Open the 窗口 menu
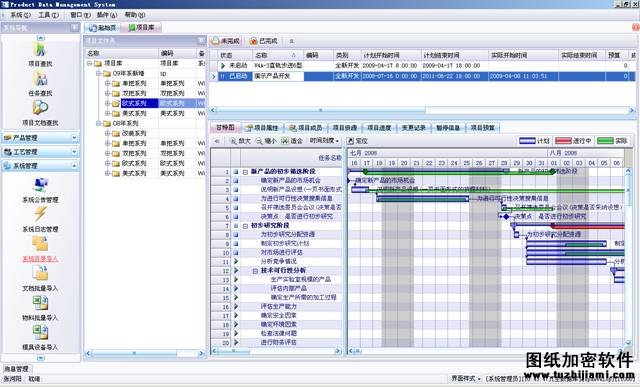Image resolution: width=640 pixels, height=387 pixels. [x=80, y=15]
